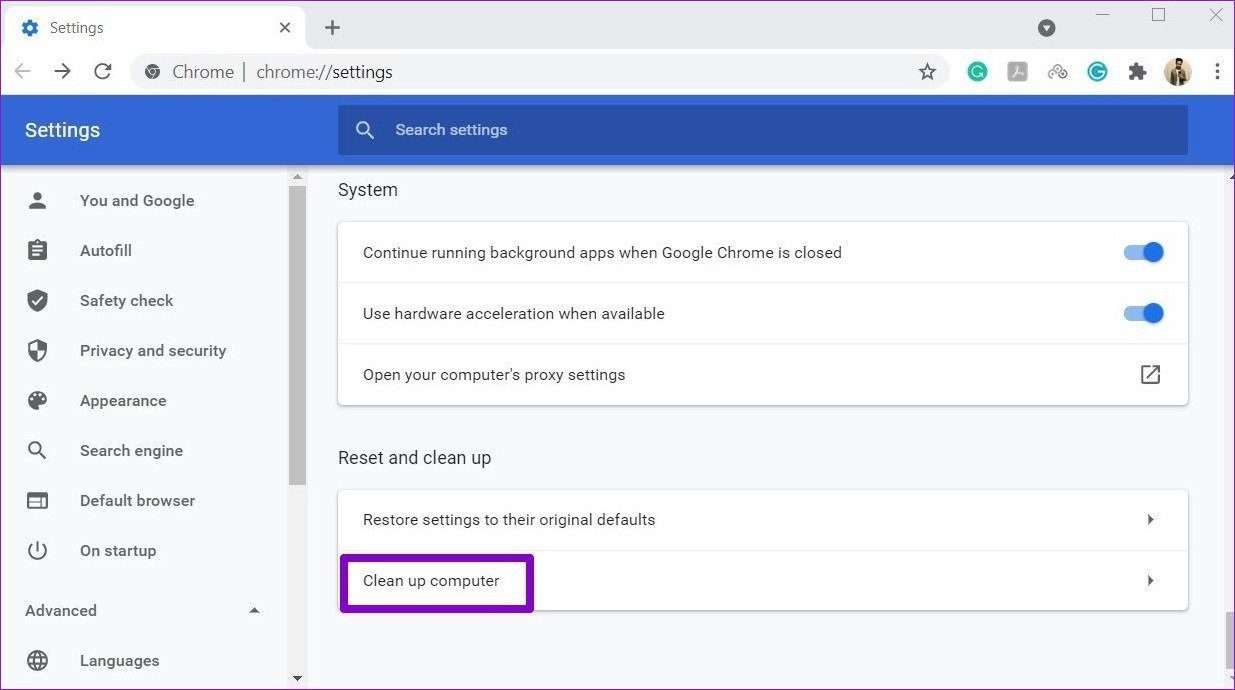Click the proxy settings external link icon
The height and width of the screenshot is (690, 1235).
click(1150, 374)
